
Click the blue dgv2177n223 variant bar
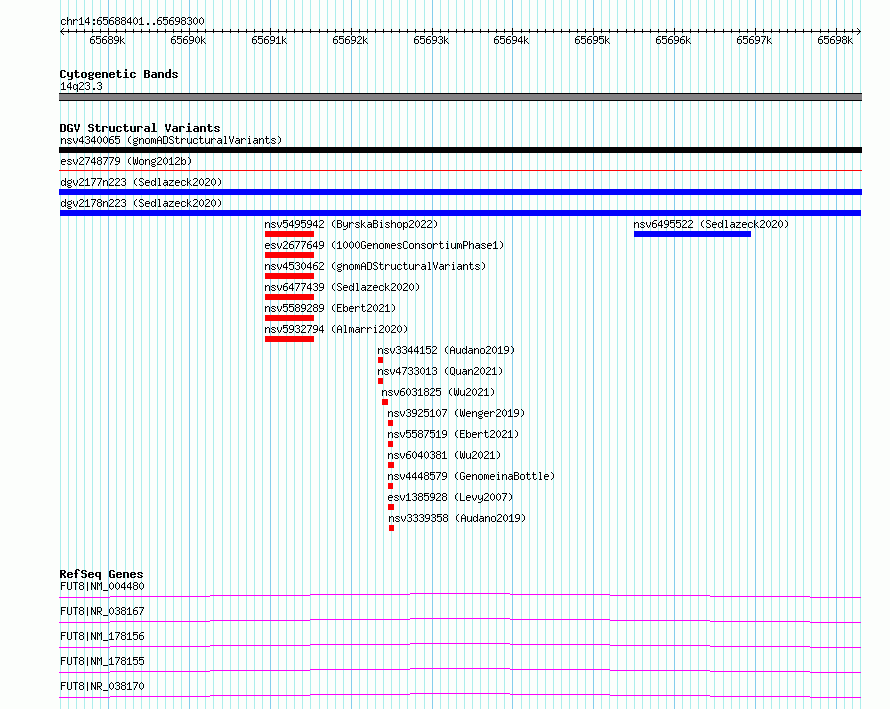click(460, 192)
